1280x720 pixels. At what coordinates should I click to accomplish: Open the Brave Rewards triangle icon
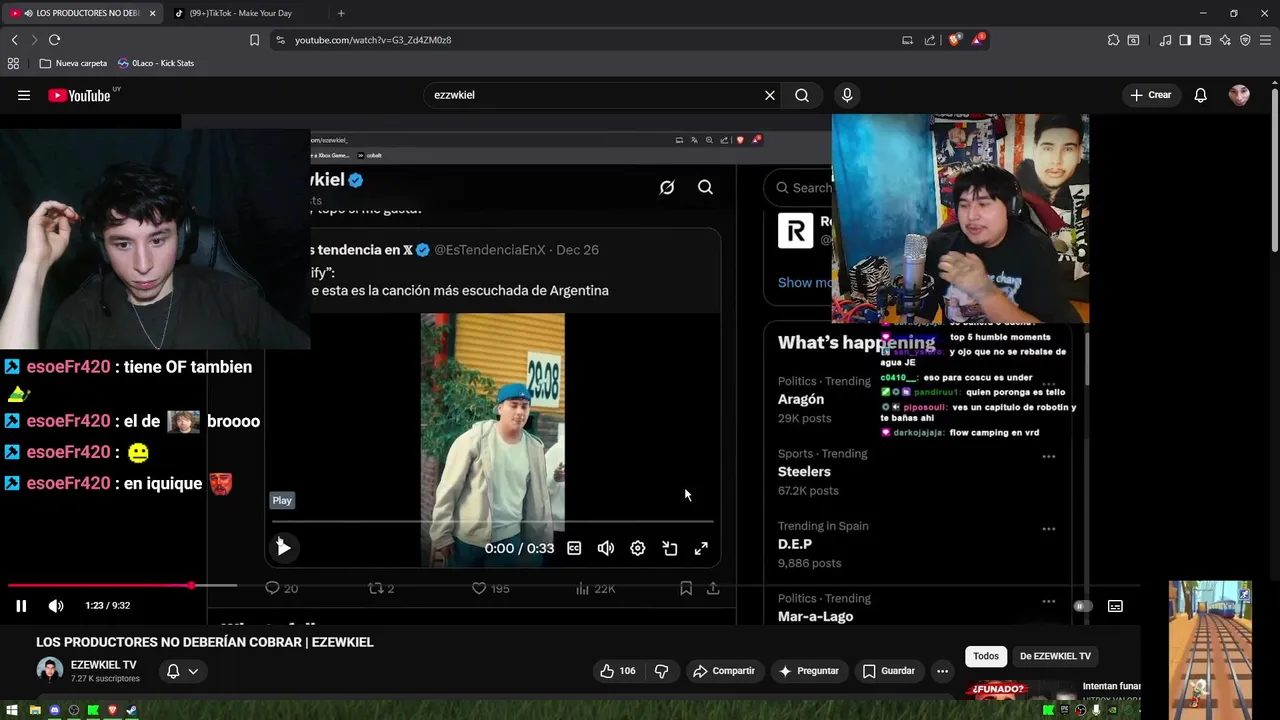point(979,40)
